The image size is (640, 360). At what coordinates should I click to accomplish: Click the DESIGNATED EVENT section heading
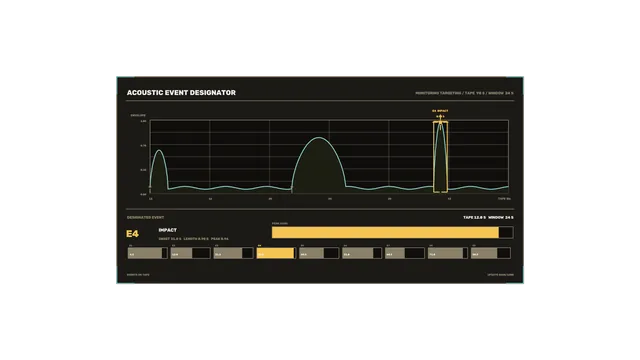[145, 218]
